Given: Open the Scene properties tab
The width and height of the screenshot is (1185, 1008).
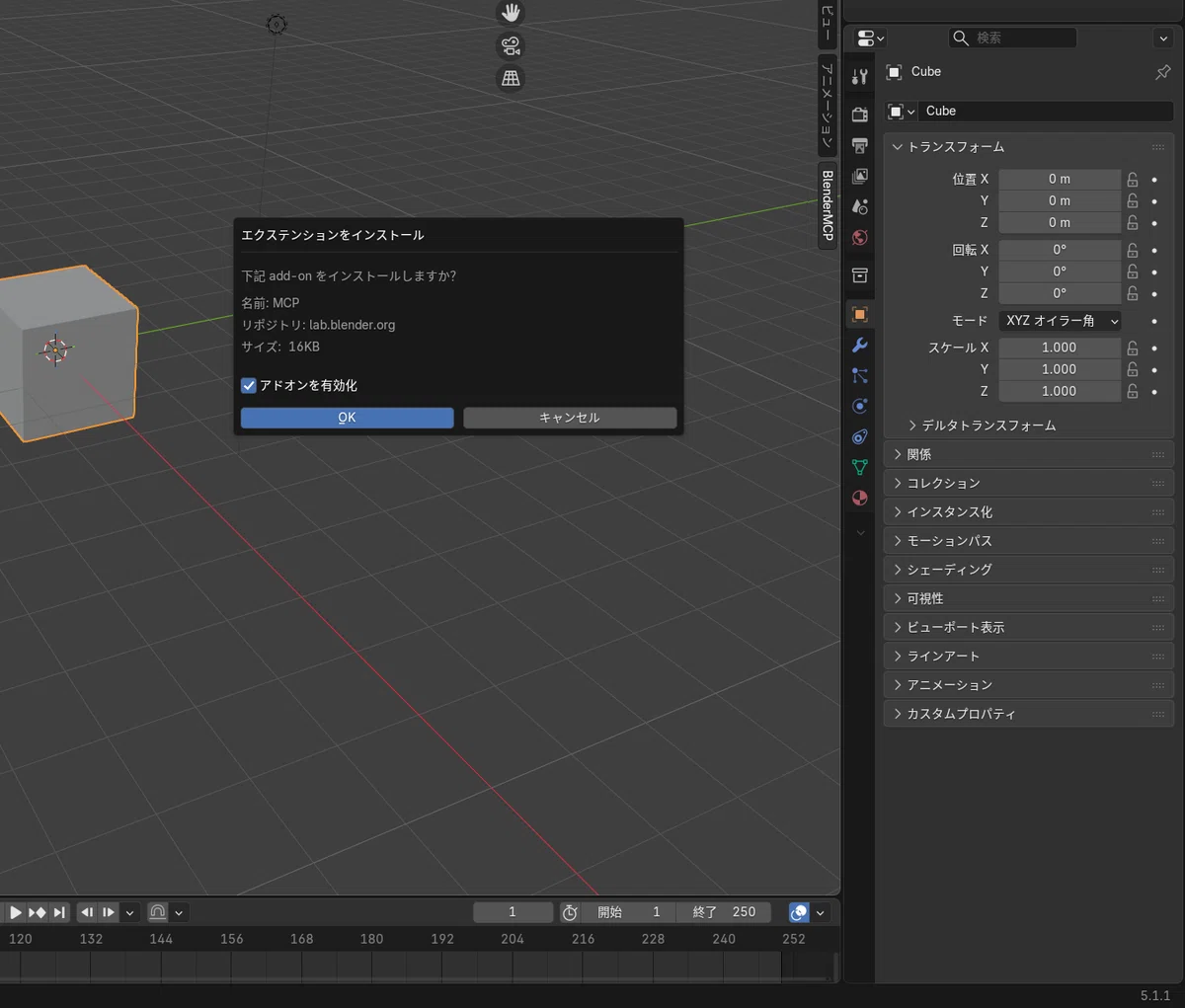Looking at the screenshot, I should click(860, 206).
